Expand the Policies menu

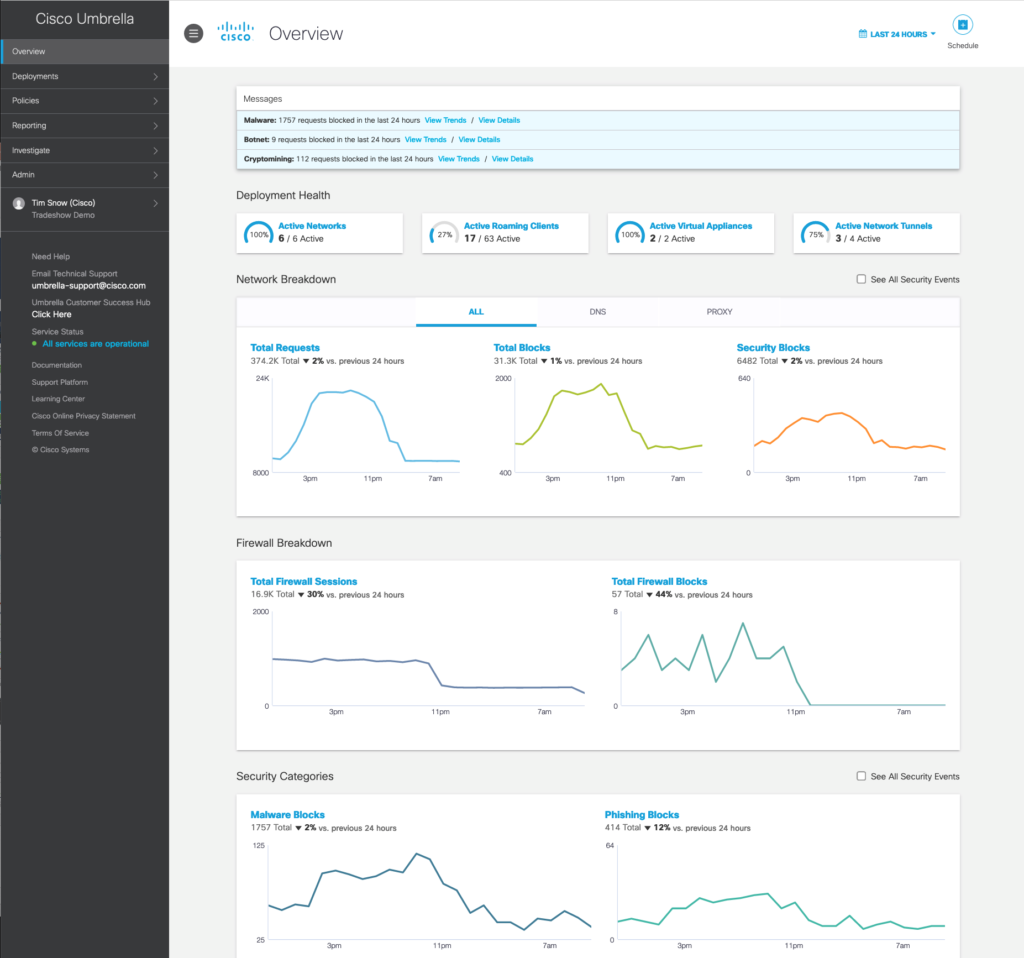[85, 101]
